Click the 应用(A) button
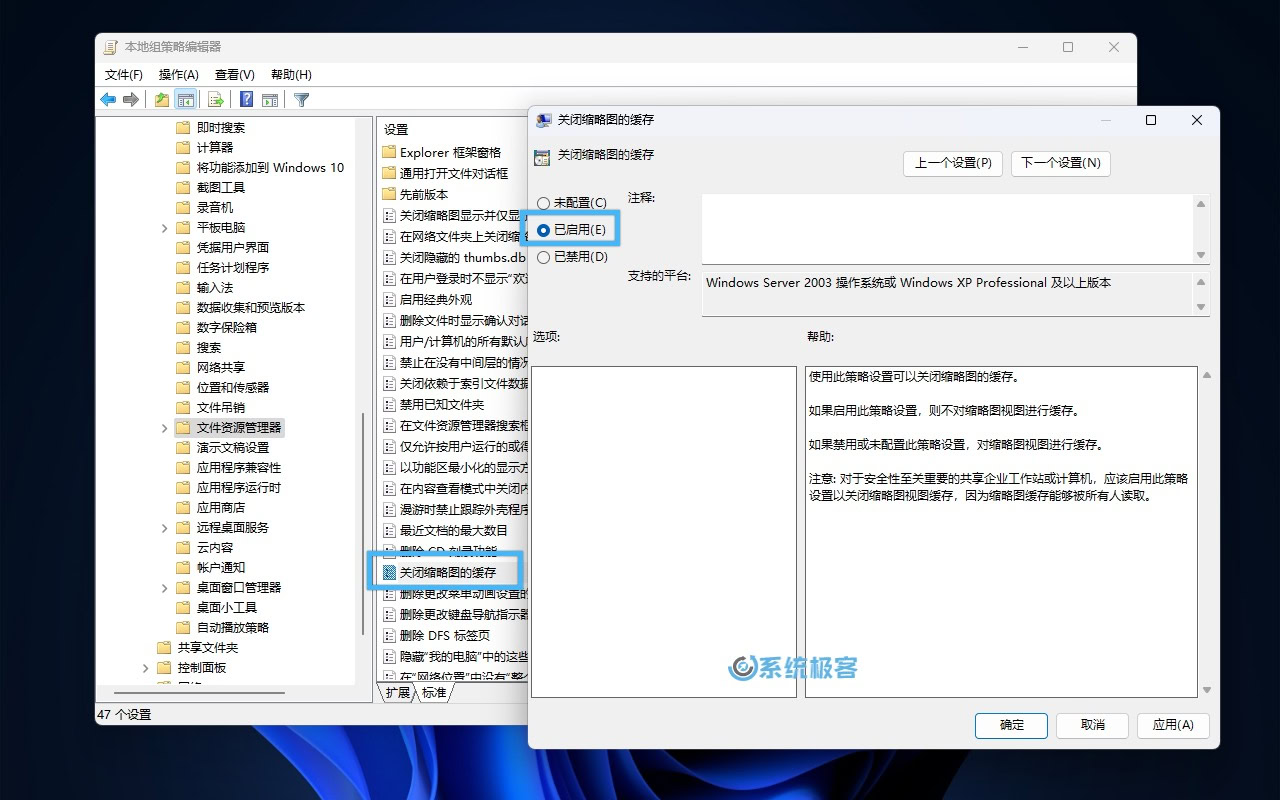Screen dimensions: 1280x800 [1173, 725]
